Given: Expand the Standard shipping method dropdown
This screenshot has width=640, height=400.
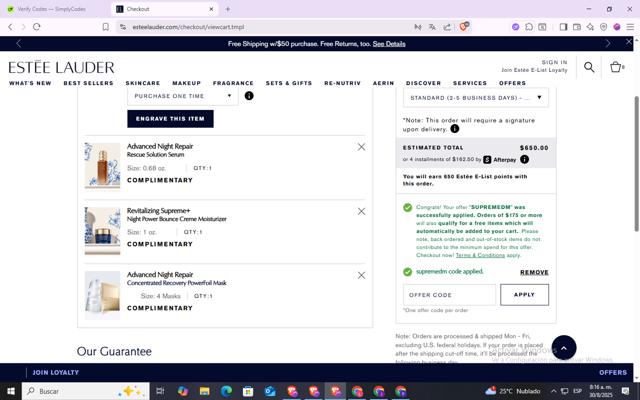Looking at the screenshot, I should pos(476,98).
